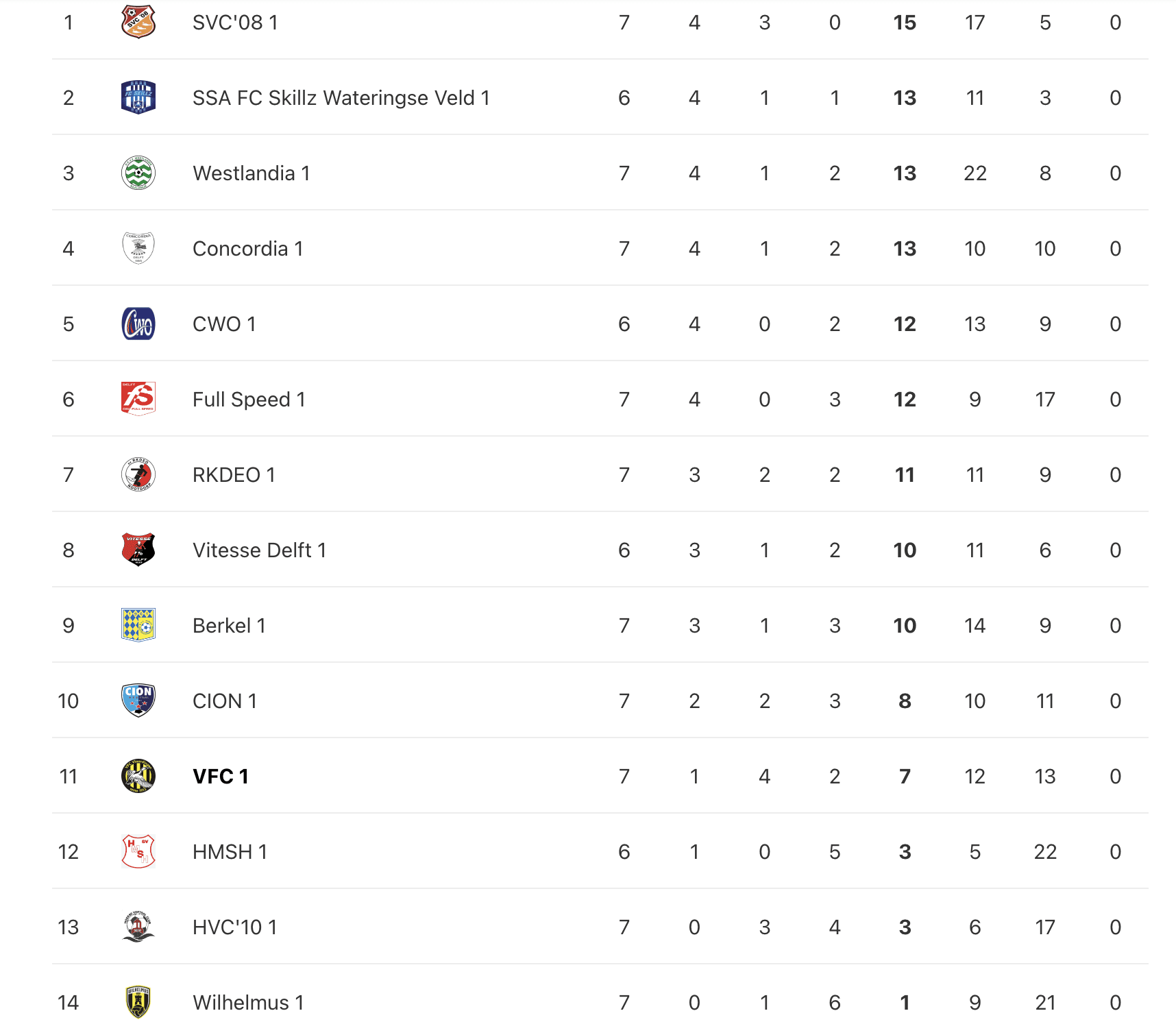Open the VFC 1 team name
This screenshot has width=1176, height=1035.
pos(220,777)
